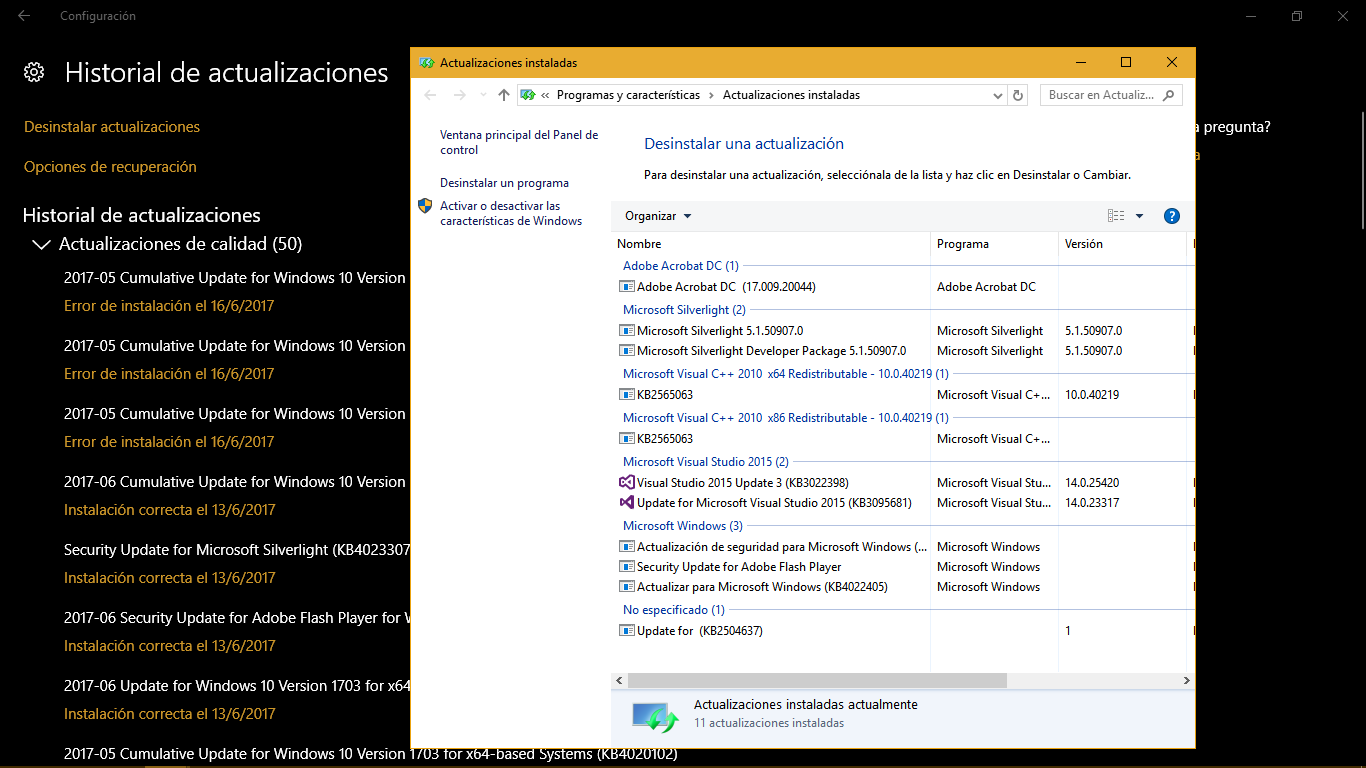The image size is (1366, 768).
Task: Click Actualizaciones instaladas in the breadcrumb
Action: tap(791, 95)
